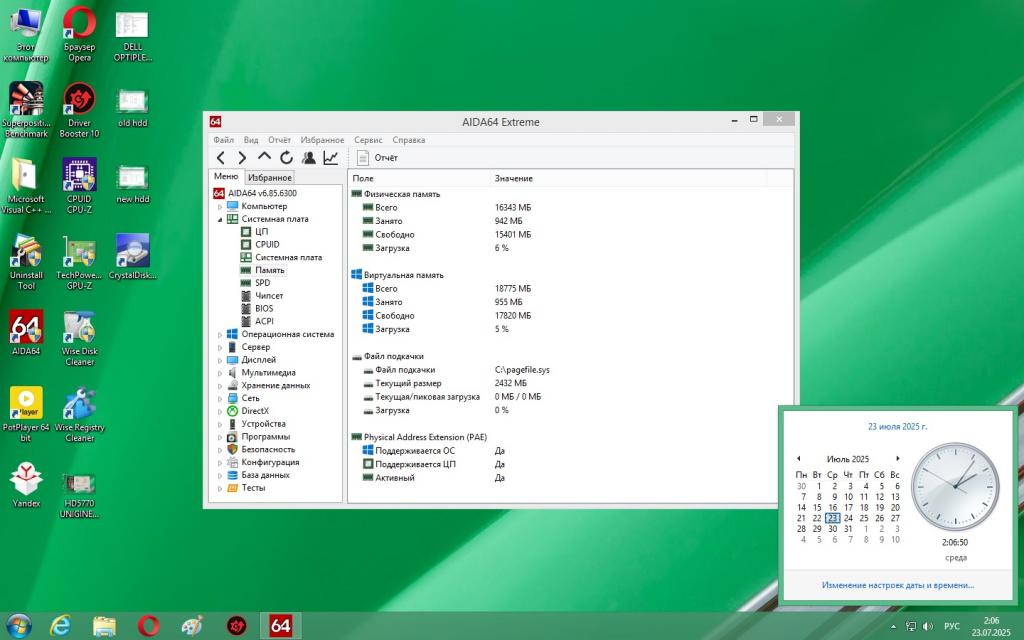
Task: Open the Driver Booster 10 desktop icon
Action: coord(79,110)
